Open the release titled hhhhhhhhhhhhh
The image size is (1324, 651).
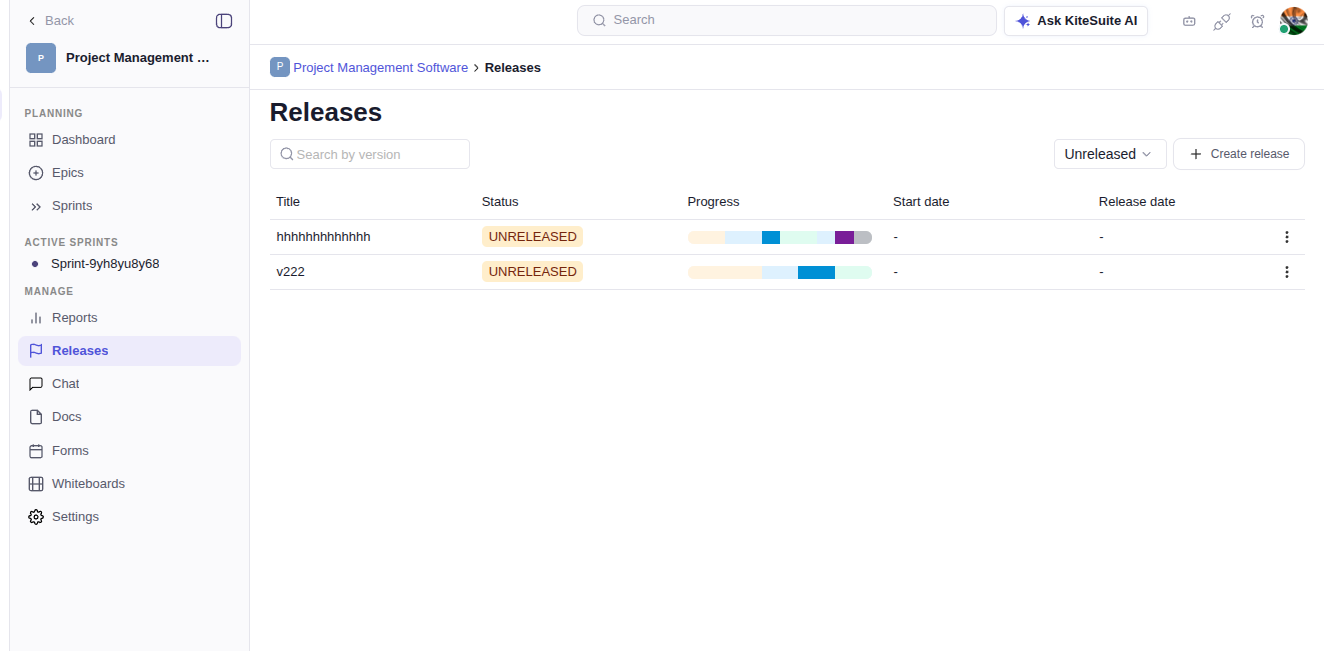pyautogui.click(x=323, y=237)
